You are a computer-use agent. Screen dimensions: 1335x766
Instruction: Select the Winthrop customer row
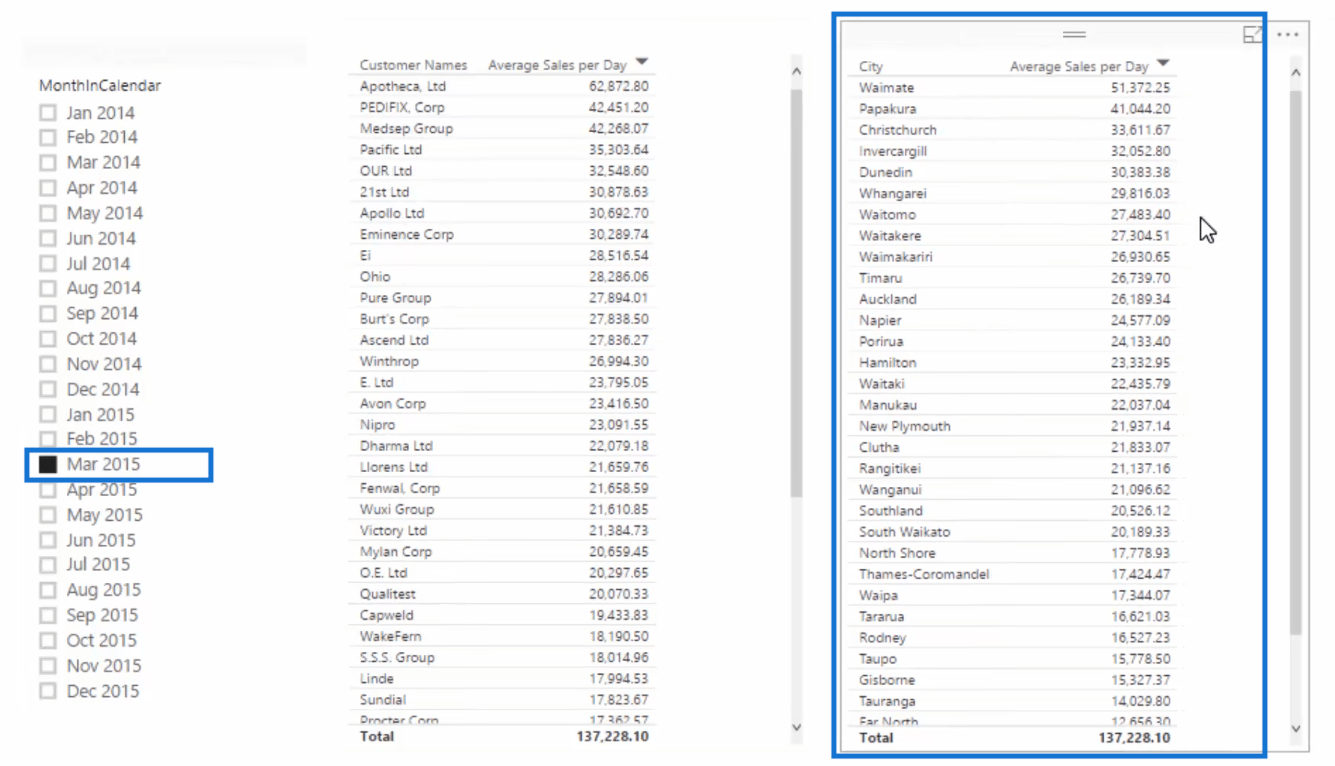(504, 362)
